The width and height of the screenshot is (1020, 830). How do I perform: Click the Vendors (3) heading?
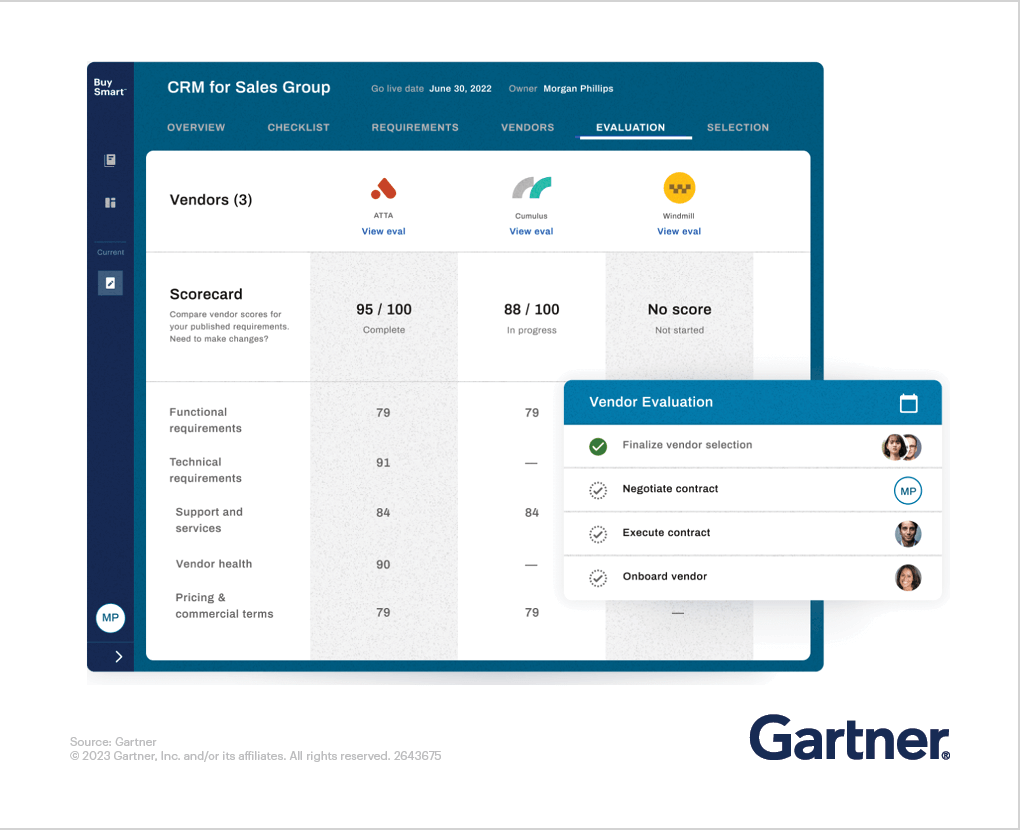pyautogui.click(x=211, y=200)
